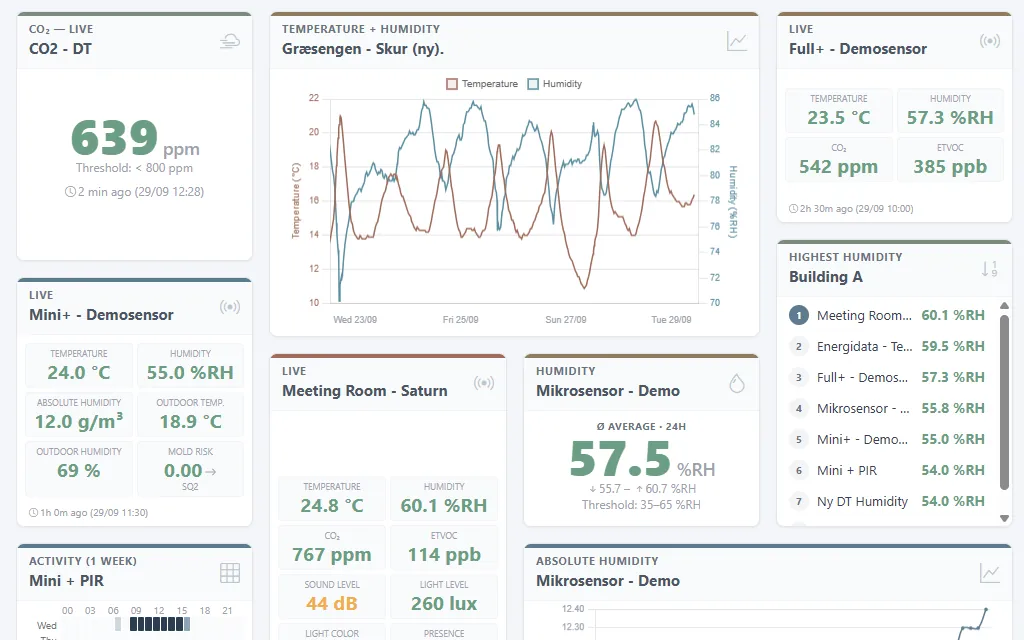Open the Meeting Room - Saturn card title
The width and height of the screenshot is (1024, 640).
click(x=364, y=391)
